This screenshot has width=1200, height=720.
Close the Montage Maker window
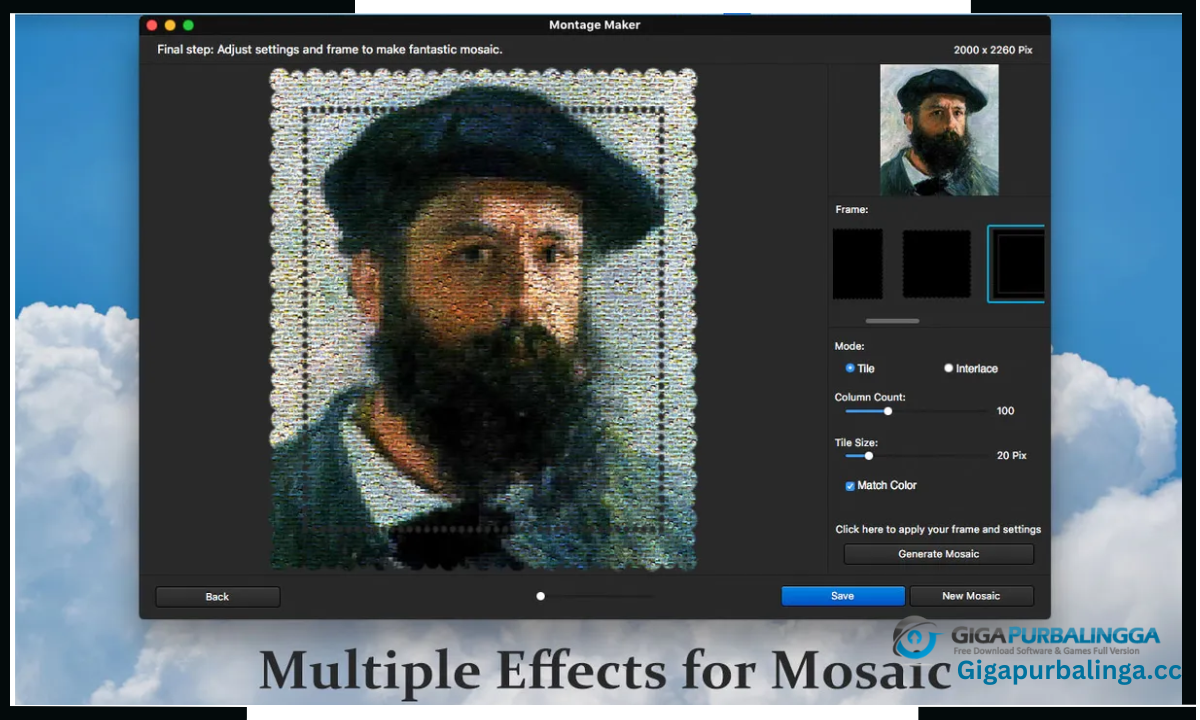pyautogui.click(x=152, y=25)
